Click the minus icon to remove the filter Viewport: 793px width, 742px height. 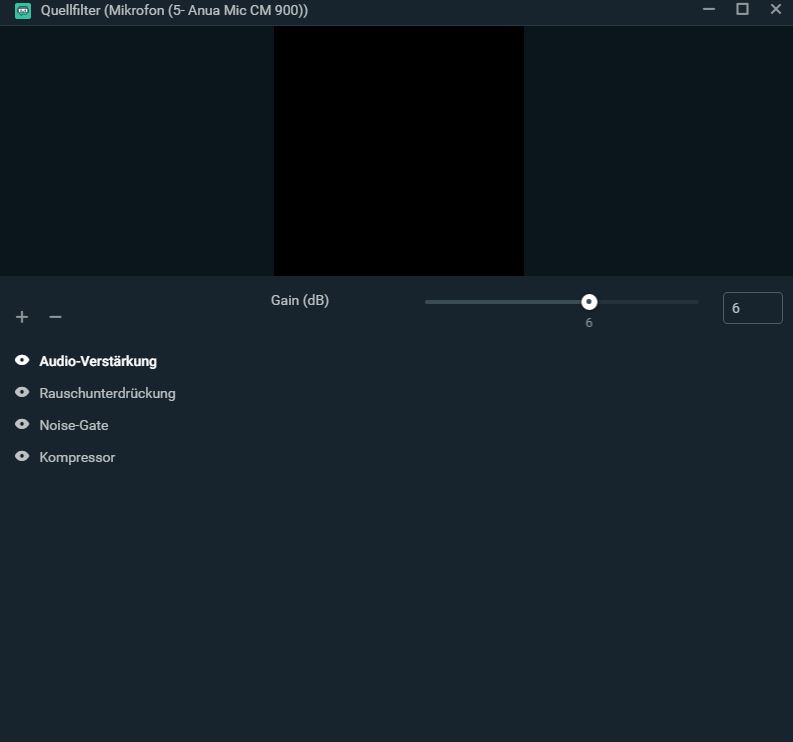point(55,317)
